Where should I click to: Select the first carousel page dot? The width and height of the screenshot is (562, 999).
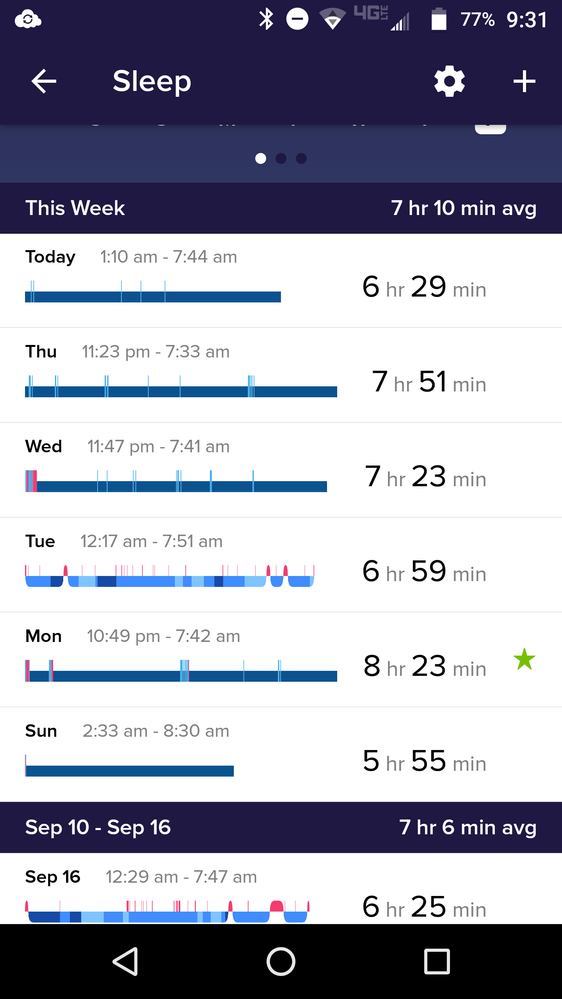(261, 158)
